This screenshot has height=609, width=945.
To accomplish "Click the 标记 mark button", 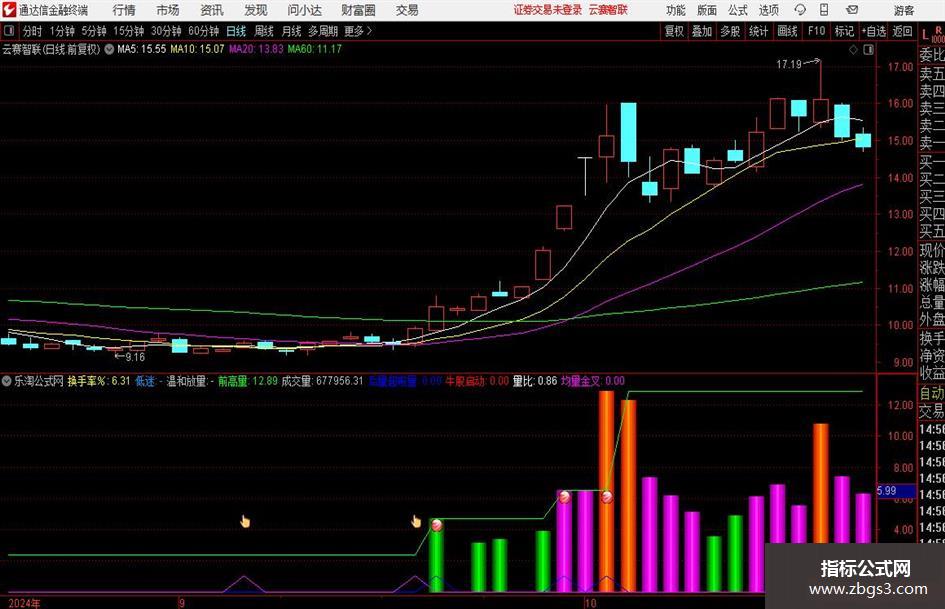I will 844,31.
